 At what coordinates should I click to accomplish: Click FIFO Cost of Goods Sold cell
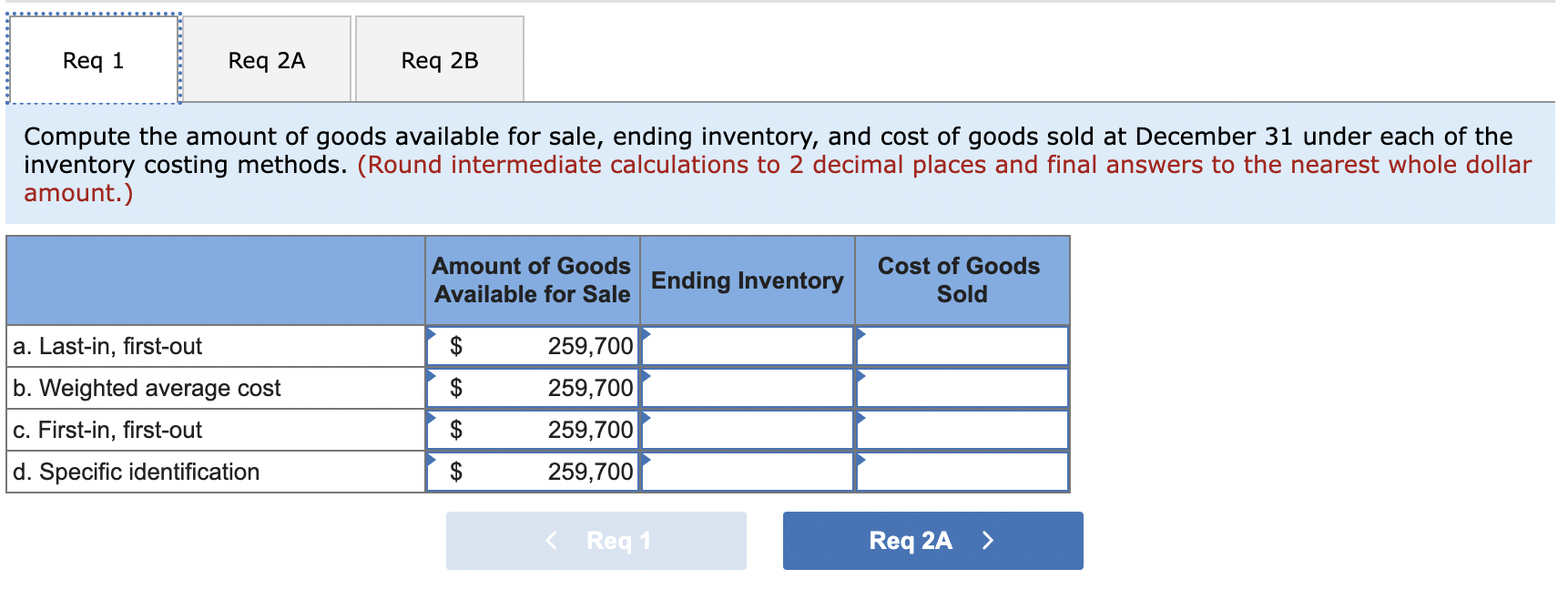coord(962,430)
